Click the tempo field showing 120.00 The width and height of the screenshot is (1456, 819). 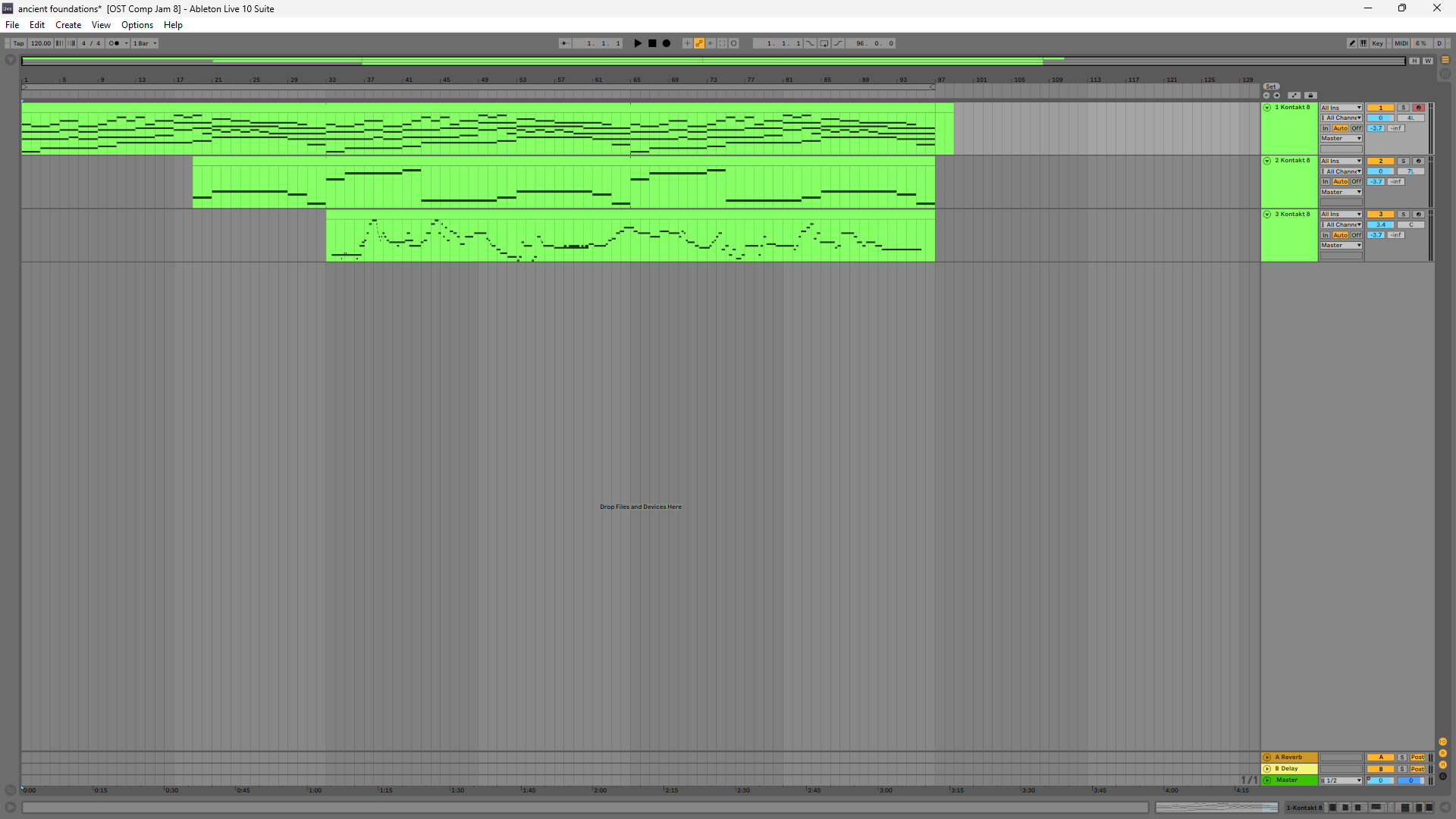tap(41, 43)
